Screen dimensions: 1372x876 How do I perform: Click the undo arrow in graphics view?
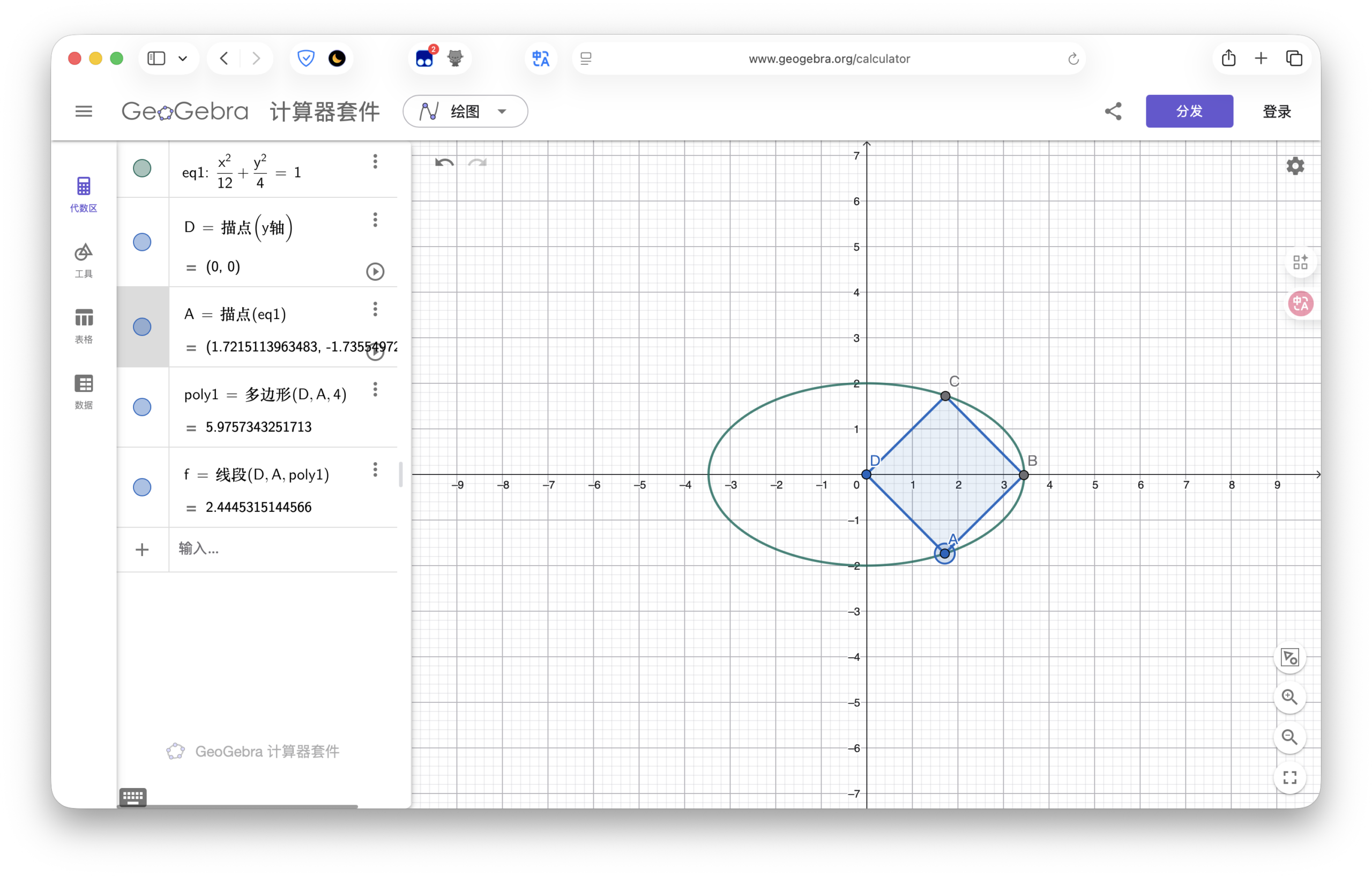click(x=444, y=163)
